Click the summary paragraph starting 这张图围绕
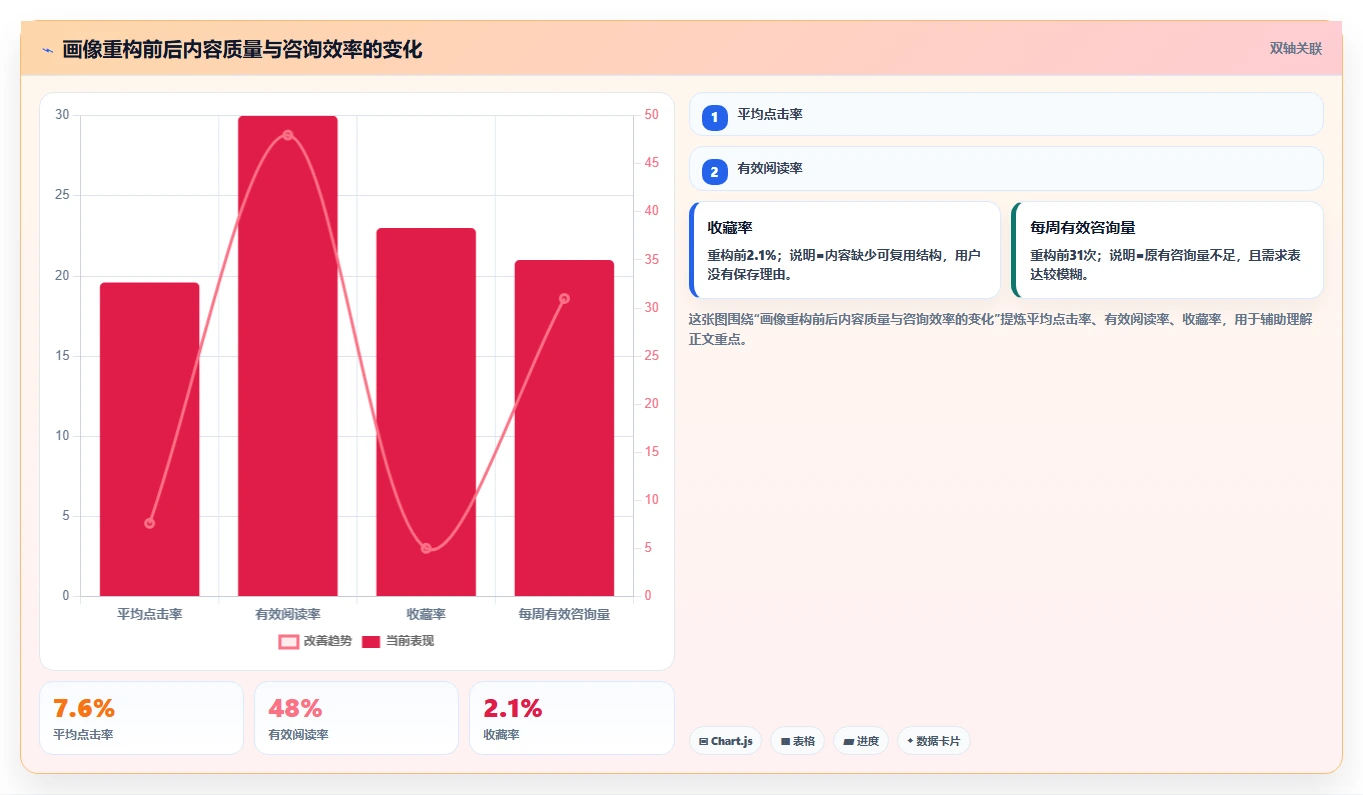This screenshot has height=795, width=1363. click(x=1000, y=329)
